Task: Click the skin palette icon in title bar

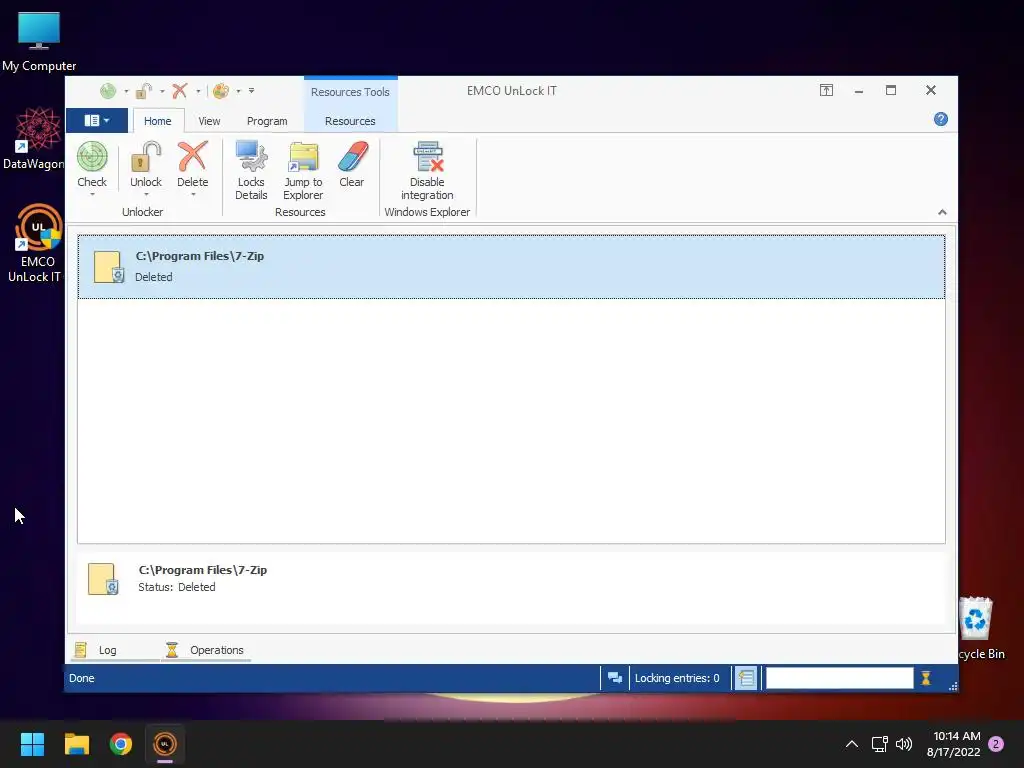Action: (221, 91)
